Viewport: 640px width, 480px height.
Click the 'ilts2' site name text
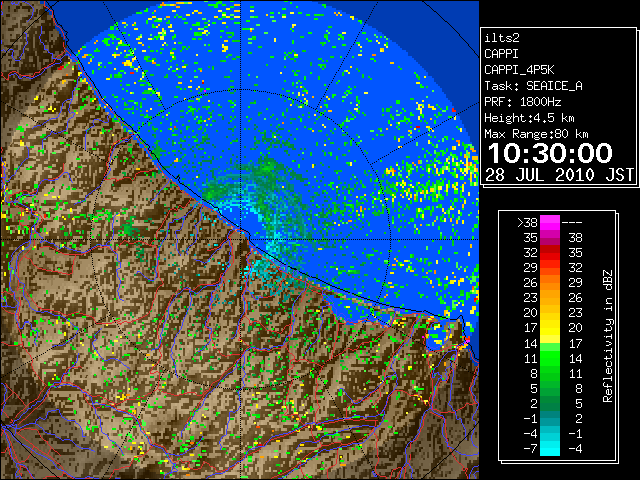coord(502,38)
